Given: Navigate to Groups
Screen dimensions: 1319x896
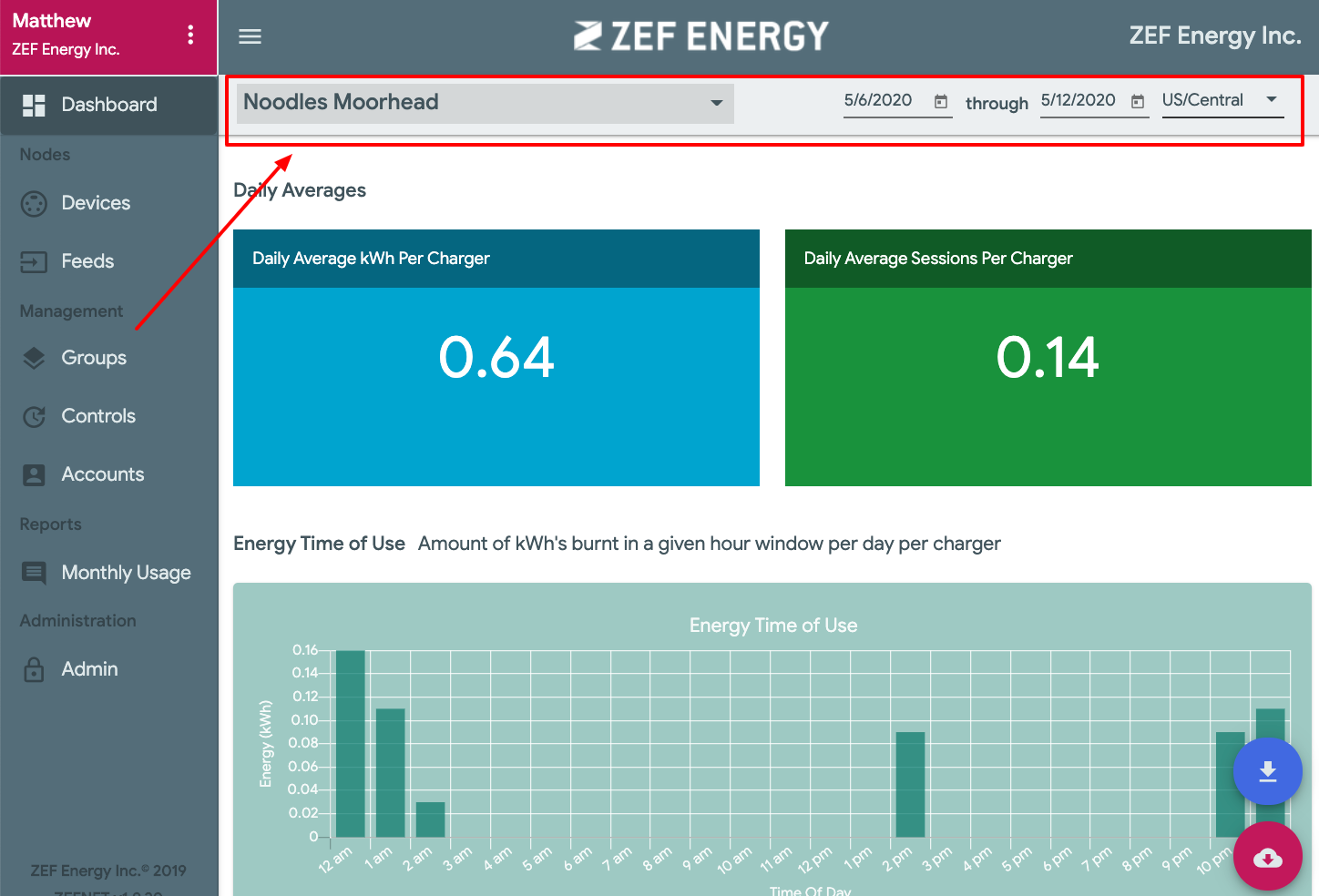Looking at the screenshot, I should click(109, 358).
